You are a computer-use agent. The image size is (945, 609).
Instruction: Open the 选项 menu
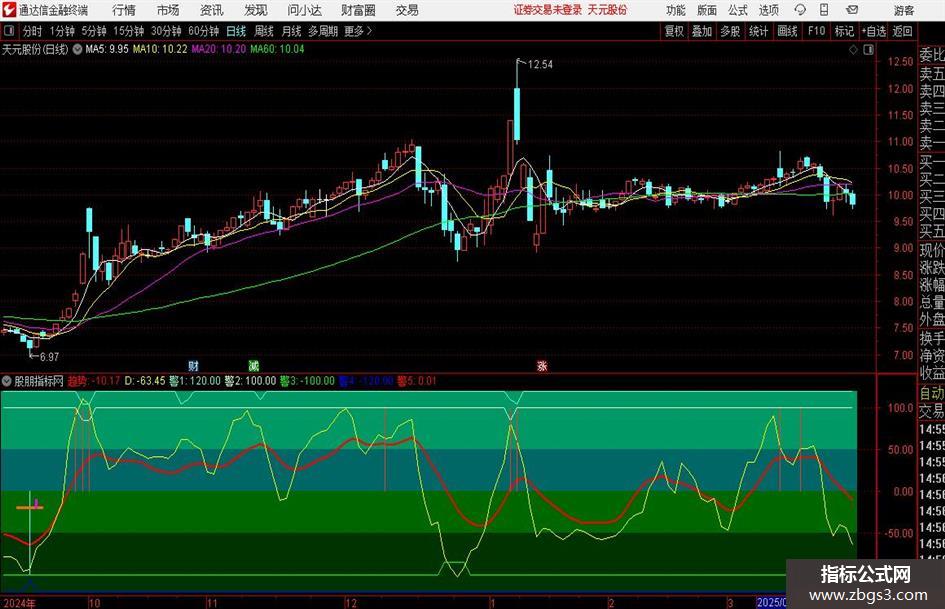tap(768, 10)
